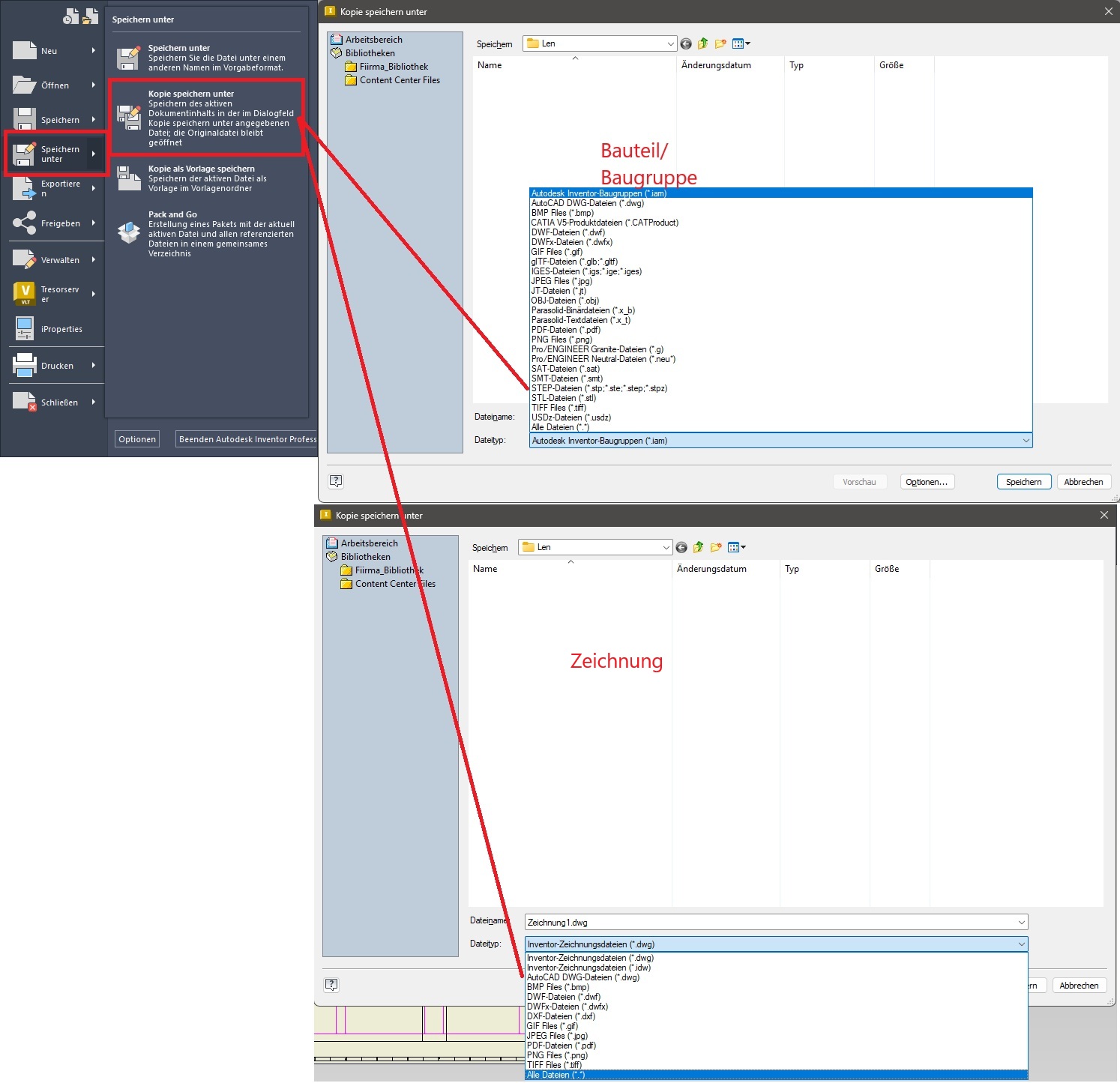Click 'Beenden Autodesk Inventor Professional' button
This screenshot has width=1120, height=1083.
coord(247,439)
